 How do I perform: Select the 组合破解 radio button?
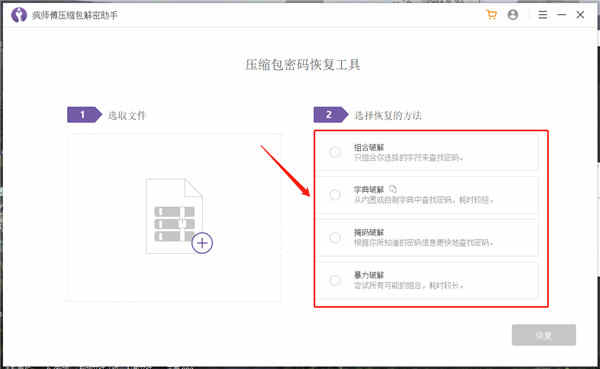[335, 152]
